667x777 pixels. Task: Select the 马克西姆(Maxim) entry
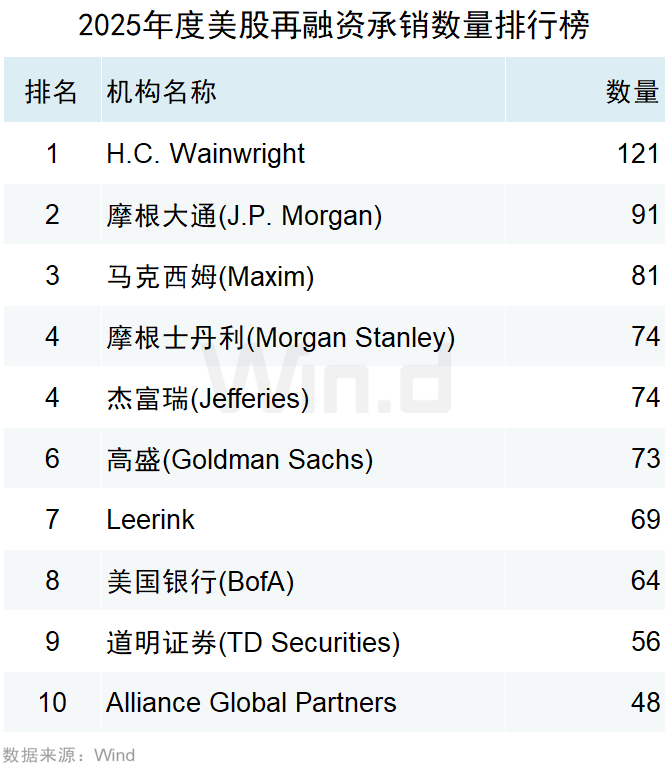point(210,276)
